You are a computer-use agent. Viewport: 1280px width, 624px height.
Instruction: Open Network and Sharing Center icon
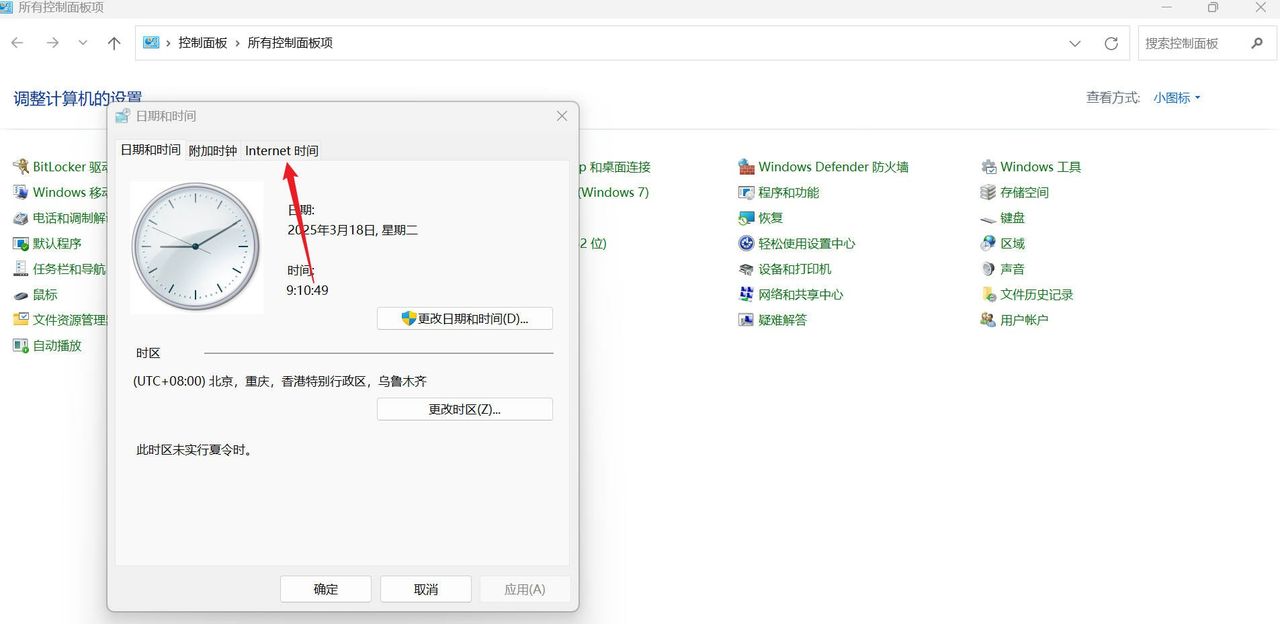click(x=746, y=295)
